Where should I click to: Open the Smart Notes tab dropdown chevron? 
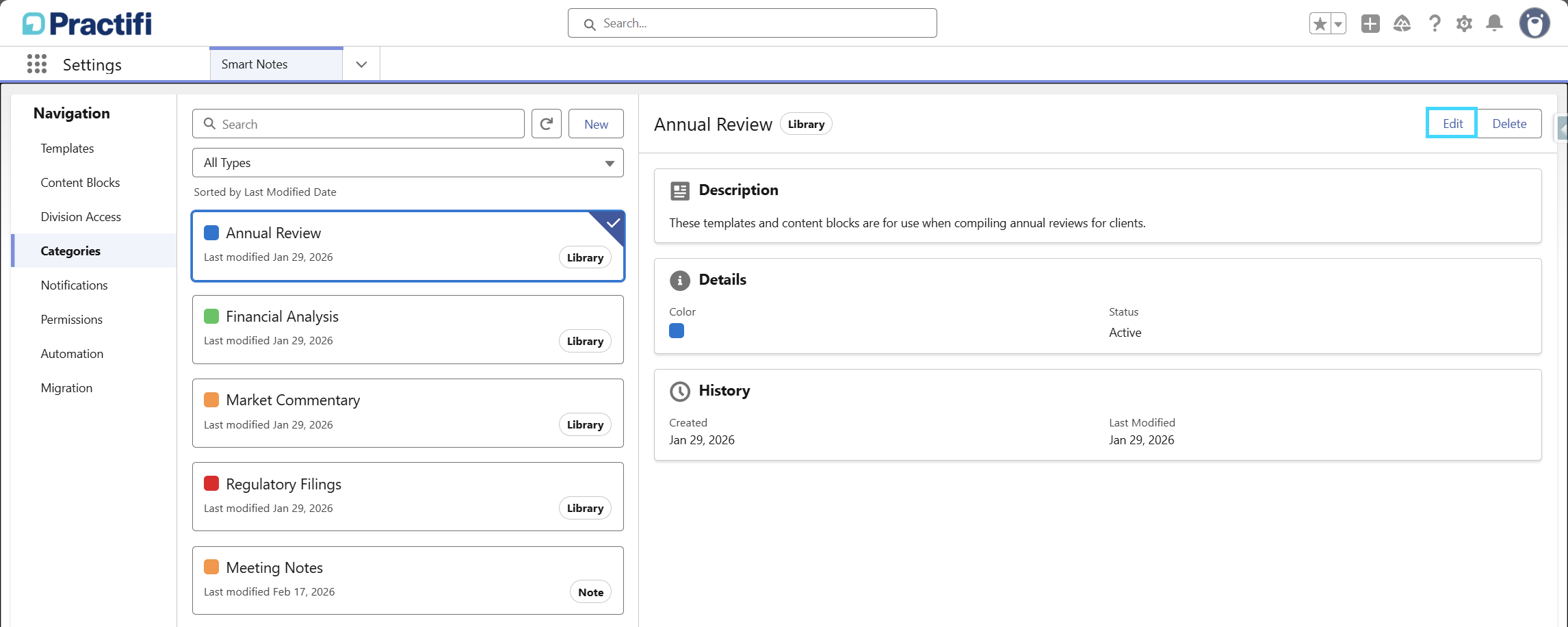361,64
